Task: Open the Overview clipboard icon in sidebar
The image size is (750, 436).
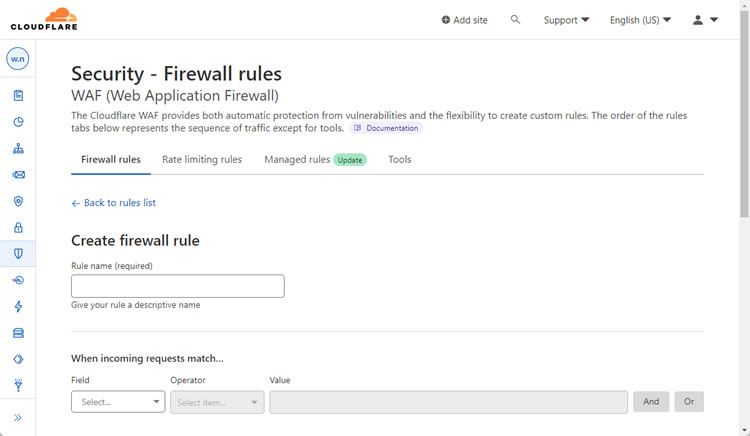Action: click(x=18, y=96)
